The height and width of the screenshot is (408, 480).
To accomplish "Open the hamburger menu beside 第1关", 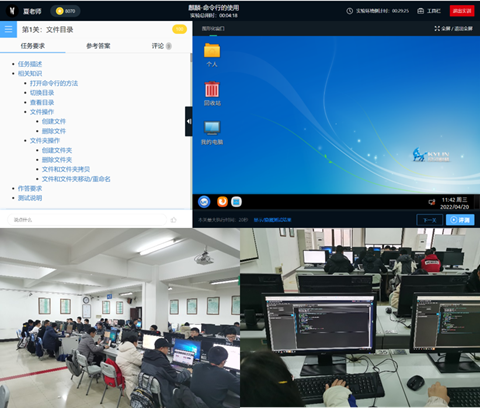I will tap(8, 29).
